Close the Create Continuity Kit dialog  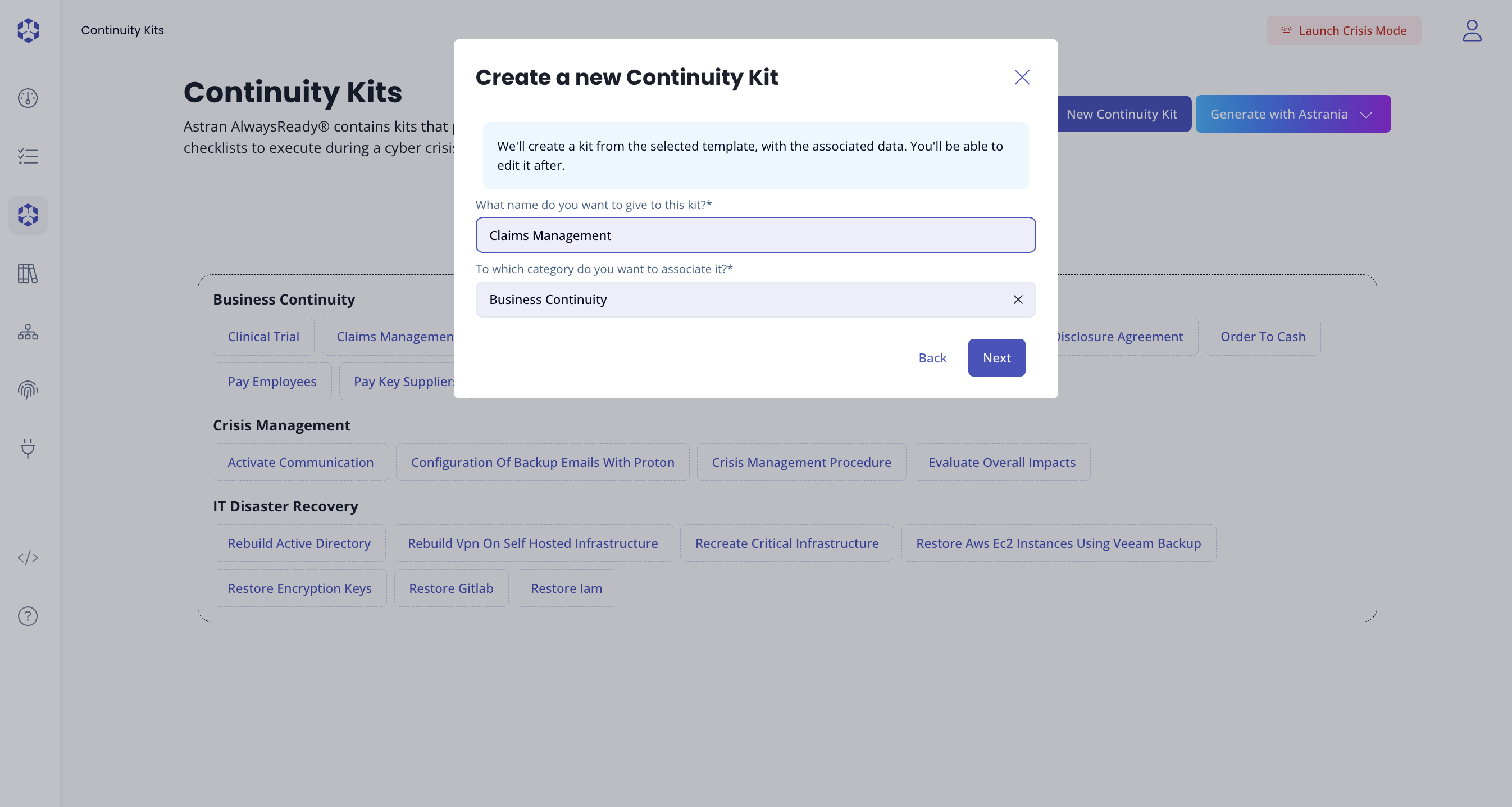click(x=1022, y=78)
